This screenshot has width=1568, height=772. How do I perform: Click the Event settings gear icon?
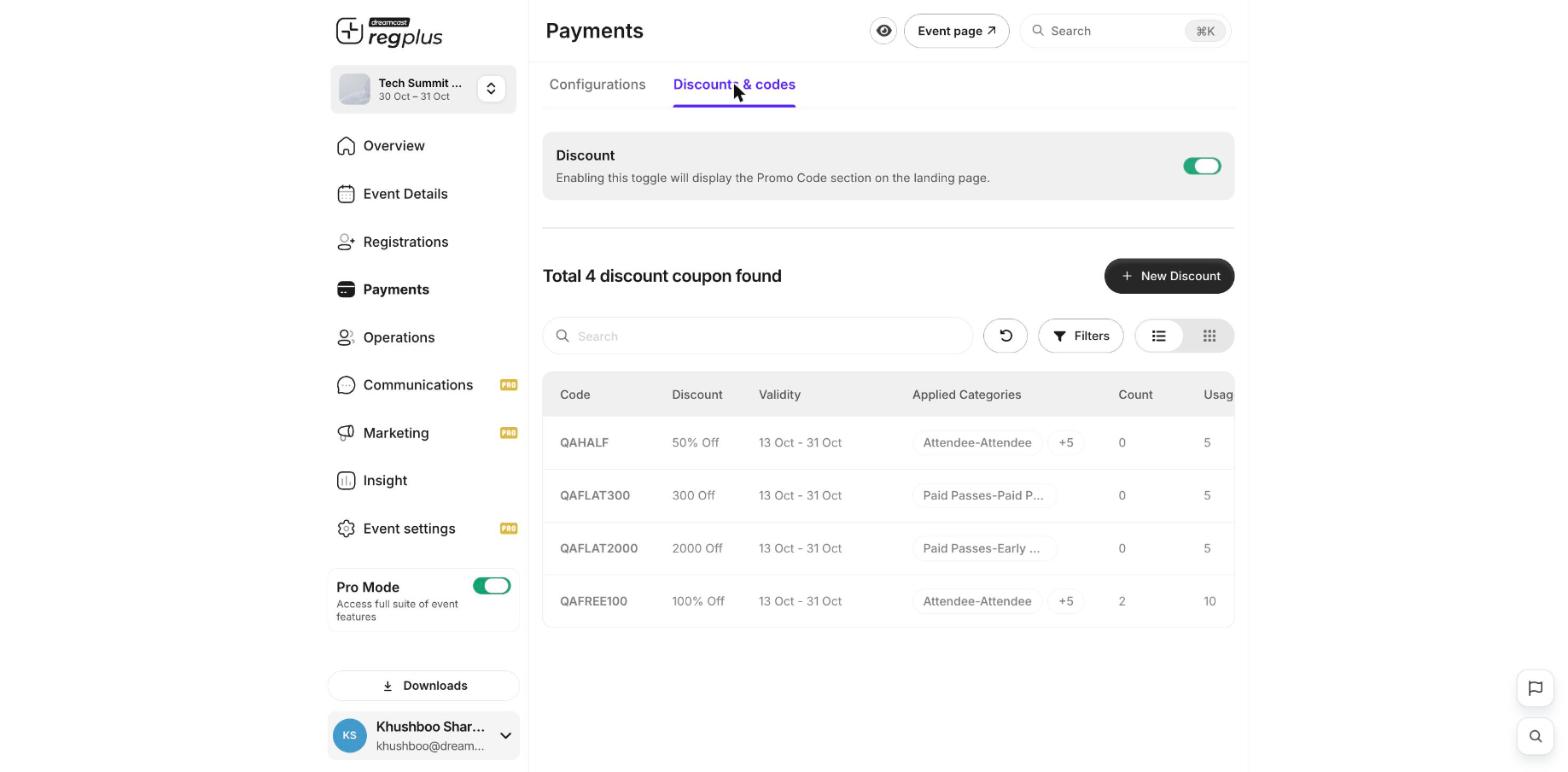click(346, 529)
